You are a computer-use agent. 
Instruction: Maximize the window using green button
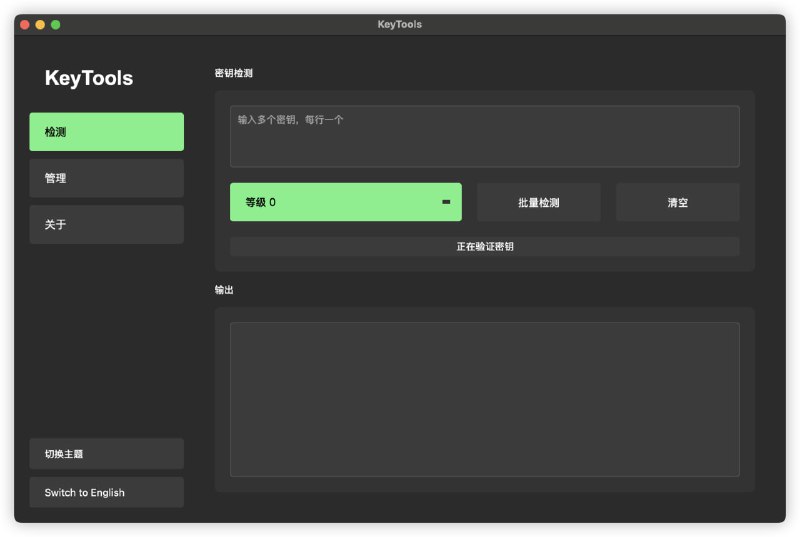56,24
